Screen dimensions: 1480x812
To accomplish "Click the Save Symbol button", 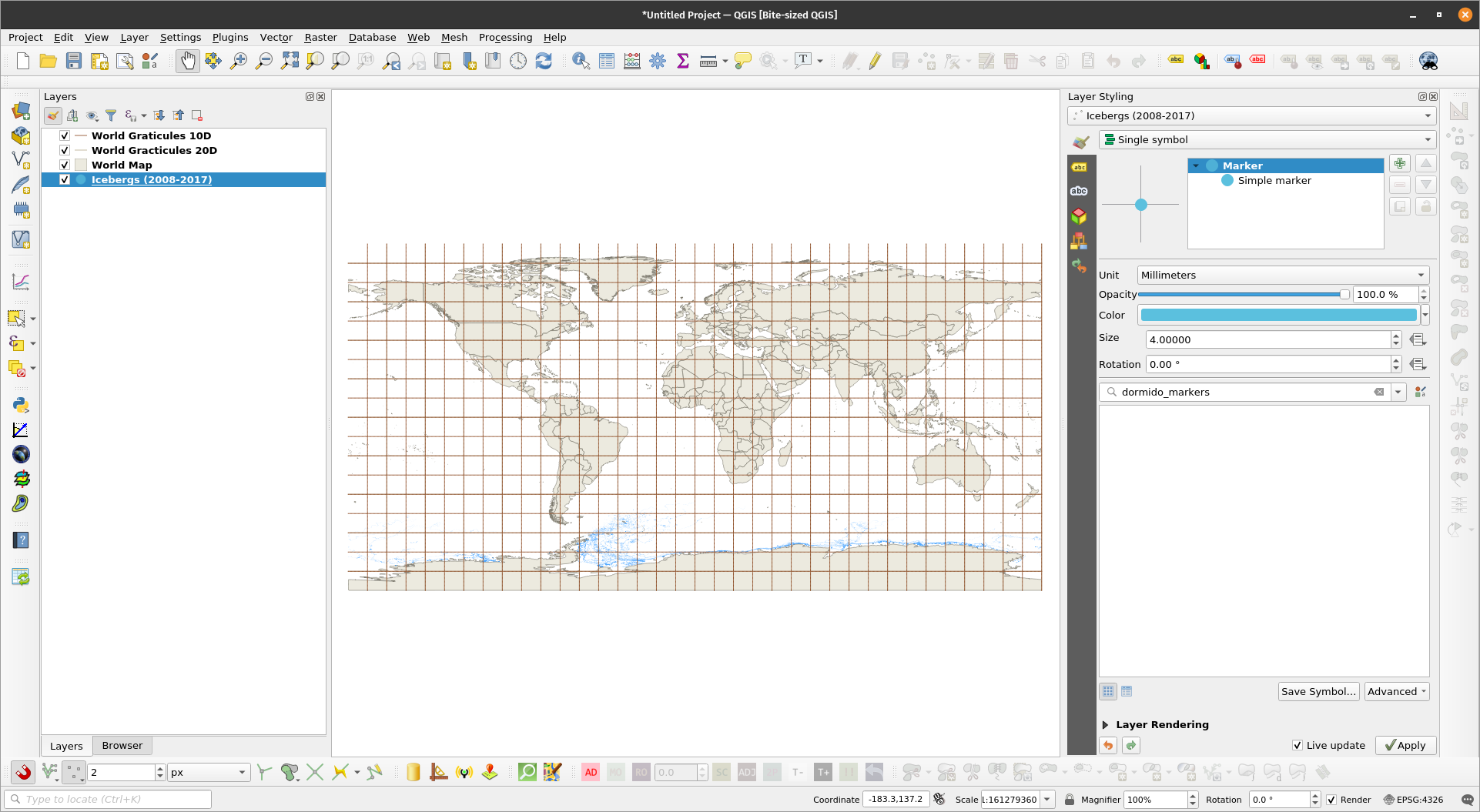I will pos(1318,691).
